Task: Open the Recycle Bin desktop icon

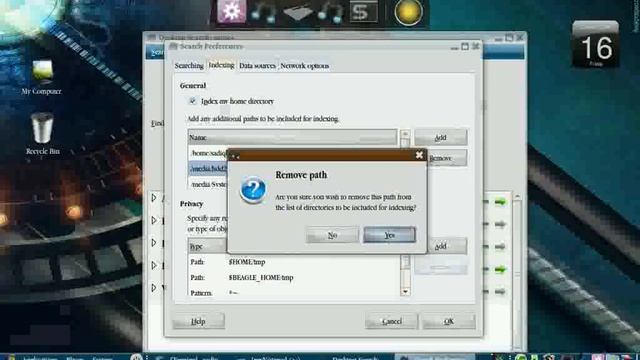Action: 42,134
